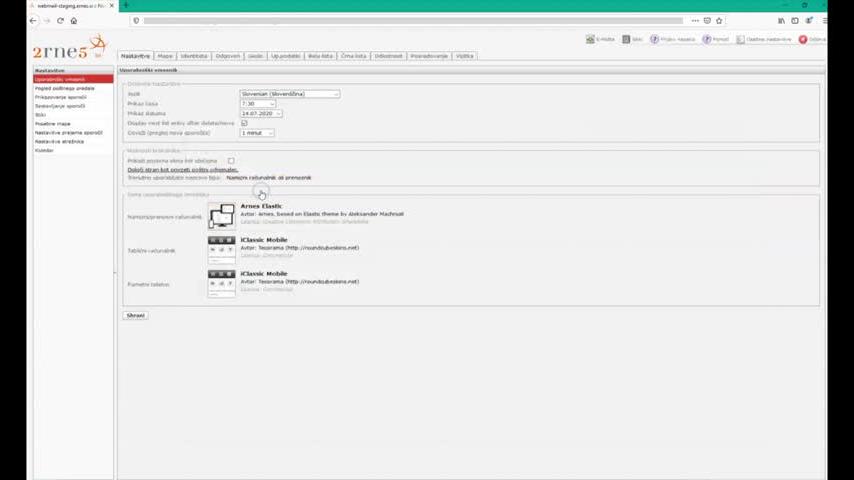Select the Arnes Elastic theme thumbnail
854x480 pixels.
point(221,215)
